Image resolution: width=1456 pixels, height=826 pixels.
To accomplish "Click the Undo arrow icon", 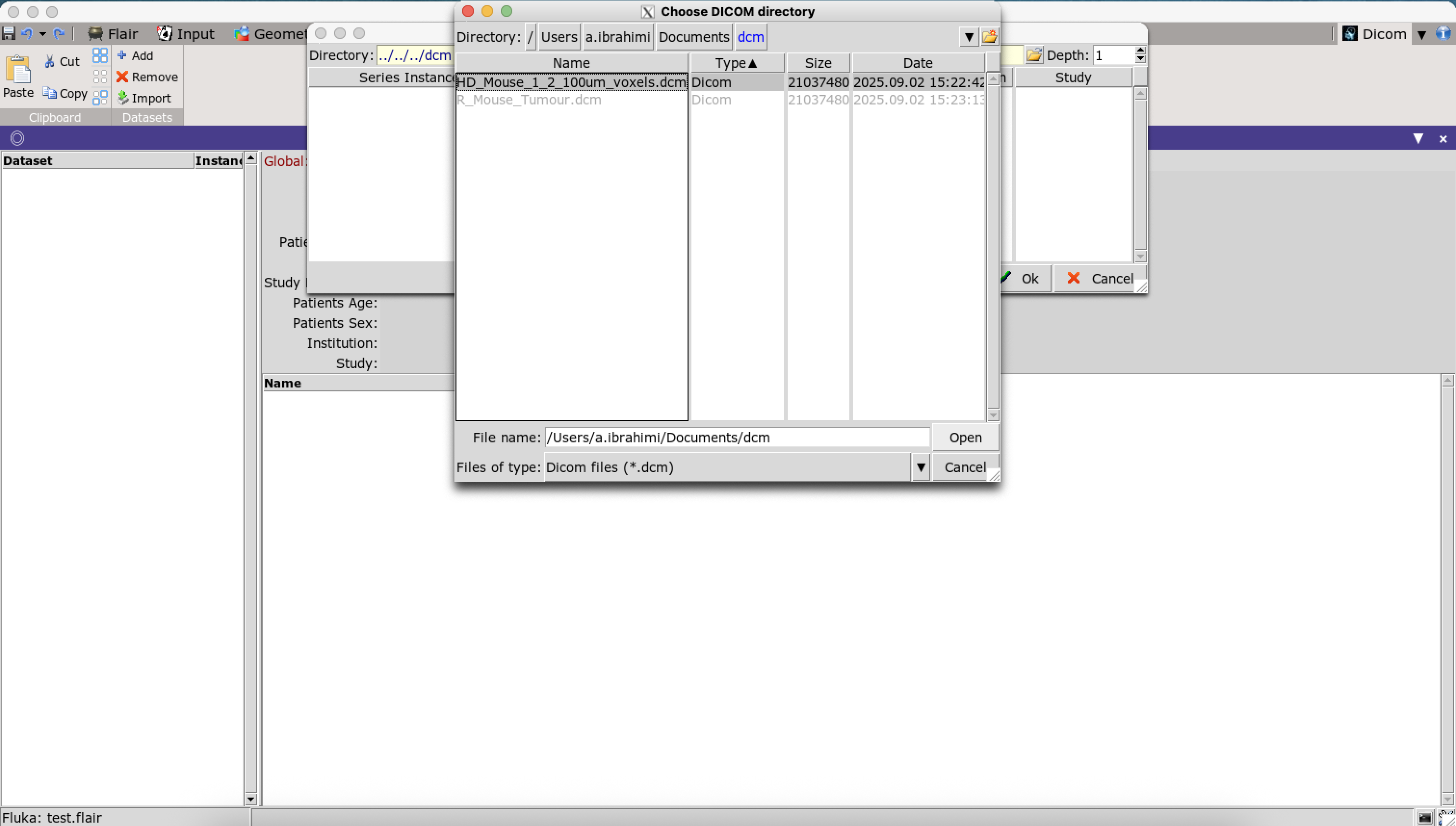I will (x=26, y=34).
